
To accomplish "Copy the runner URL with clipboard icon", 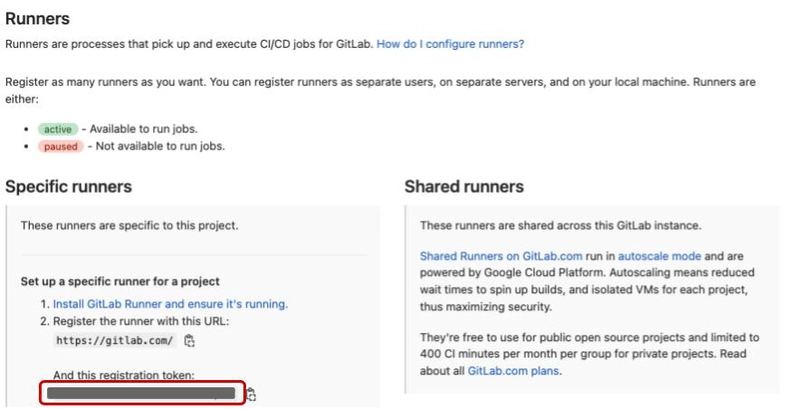I will 189,341.
